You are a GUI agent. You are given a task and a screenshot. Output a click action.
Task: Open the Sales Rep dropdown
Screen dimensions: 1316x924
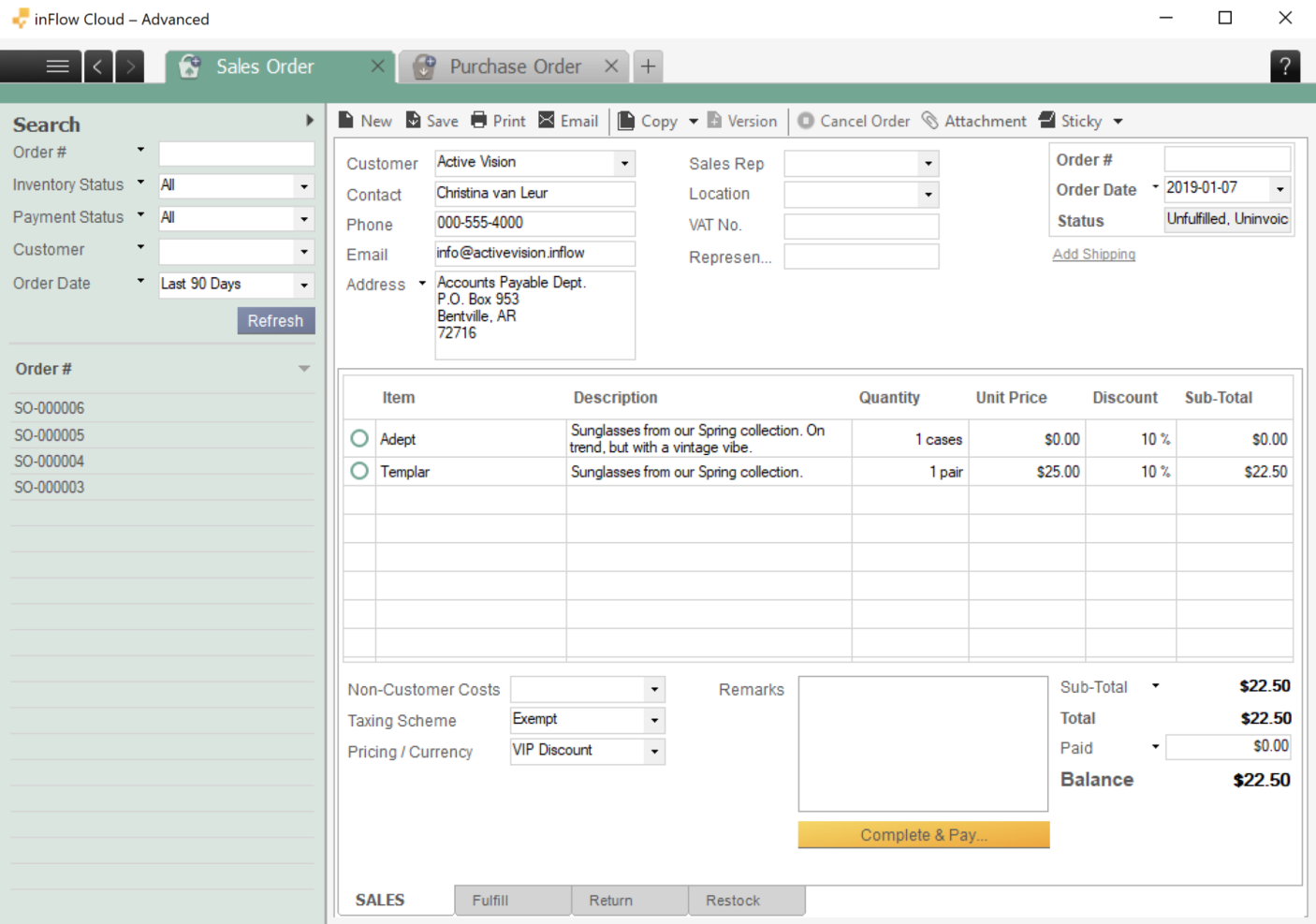[x=929, y=164]
